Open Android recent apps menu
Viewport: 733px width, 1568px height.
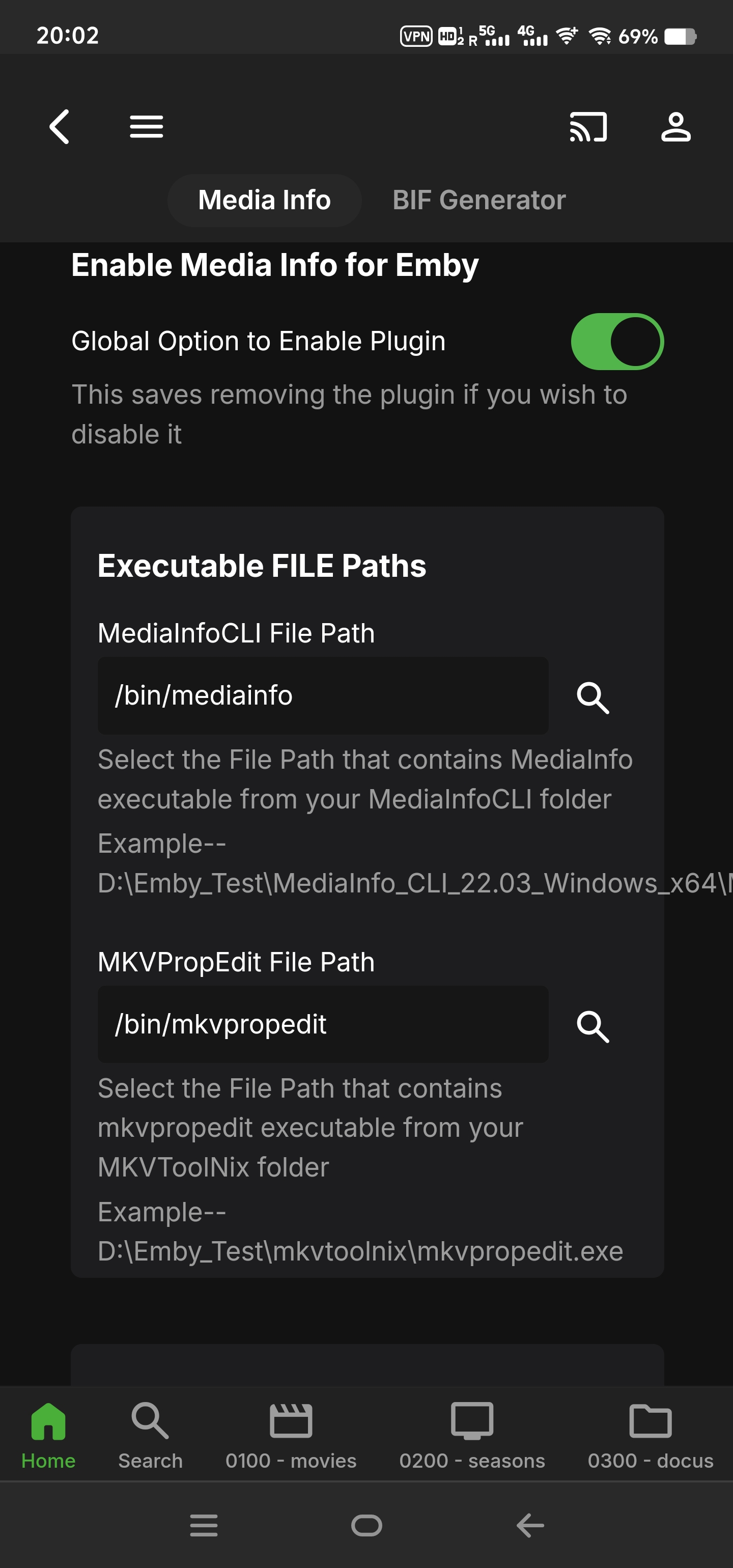(x=203, y=1525)
